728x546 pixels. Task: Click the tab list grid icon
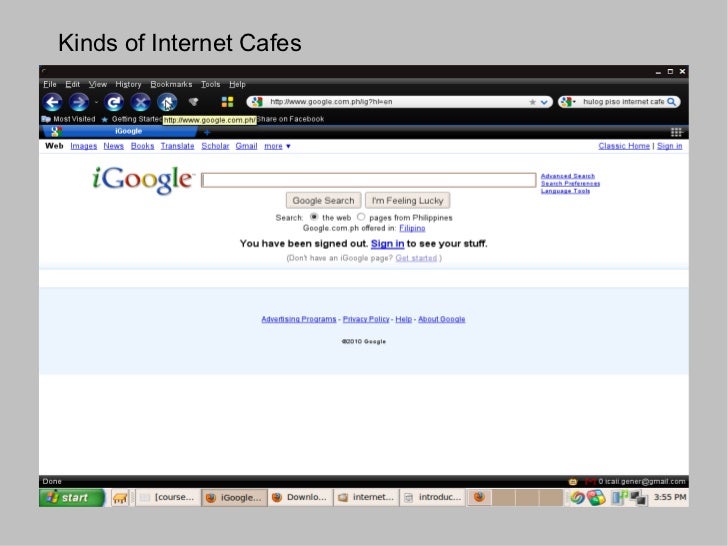tap(676, 132)
